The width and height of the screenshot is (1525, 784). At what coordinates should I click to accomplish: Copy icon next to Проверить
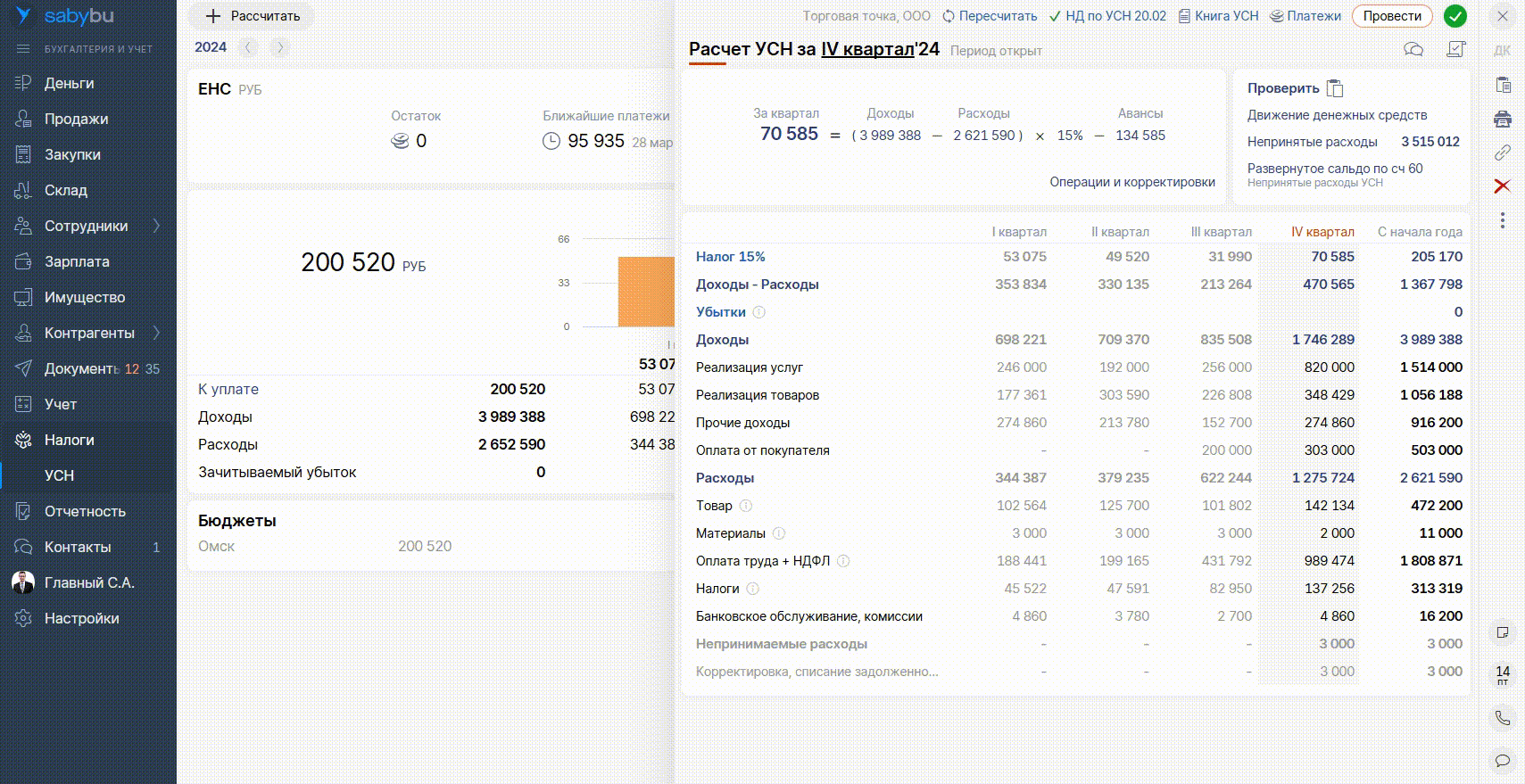1335,88
